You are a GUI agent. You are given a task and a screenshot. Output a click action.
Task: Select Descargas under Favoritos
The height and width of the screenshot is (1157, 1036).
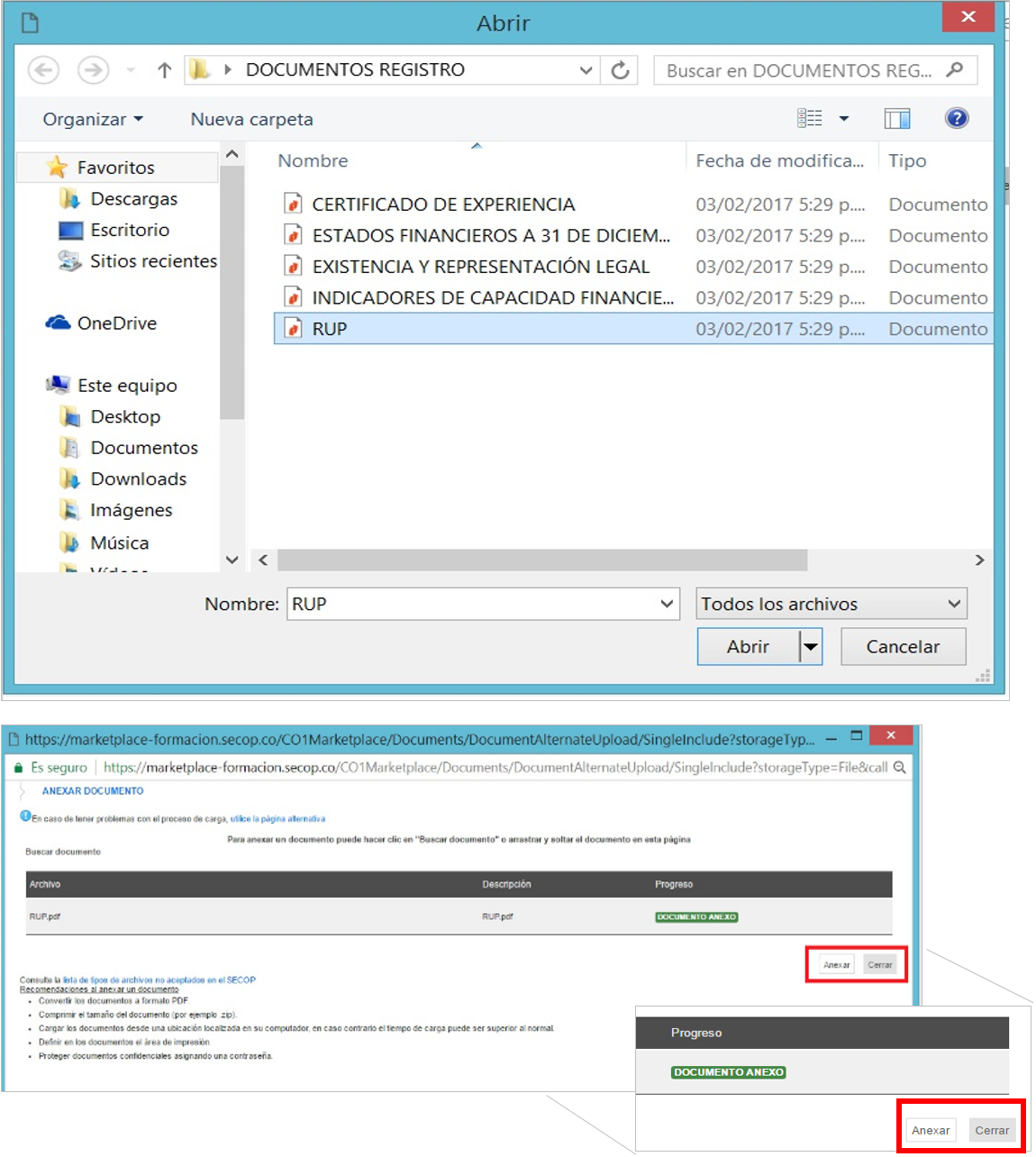[x=133, y=198]
